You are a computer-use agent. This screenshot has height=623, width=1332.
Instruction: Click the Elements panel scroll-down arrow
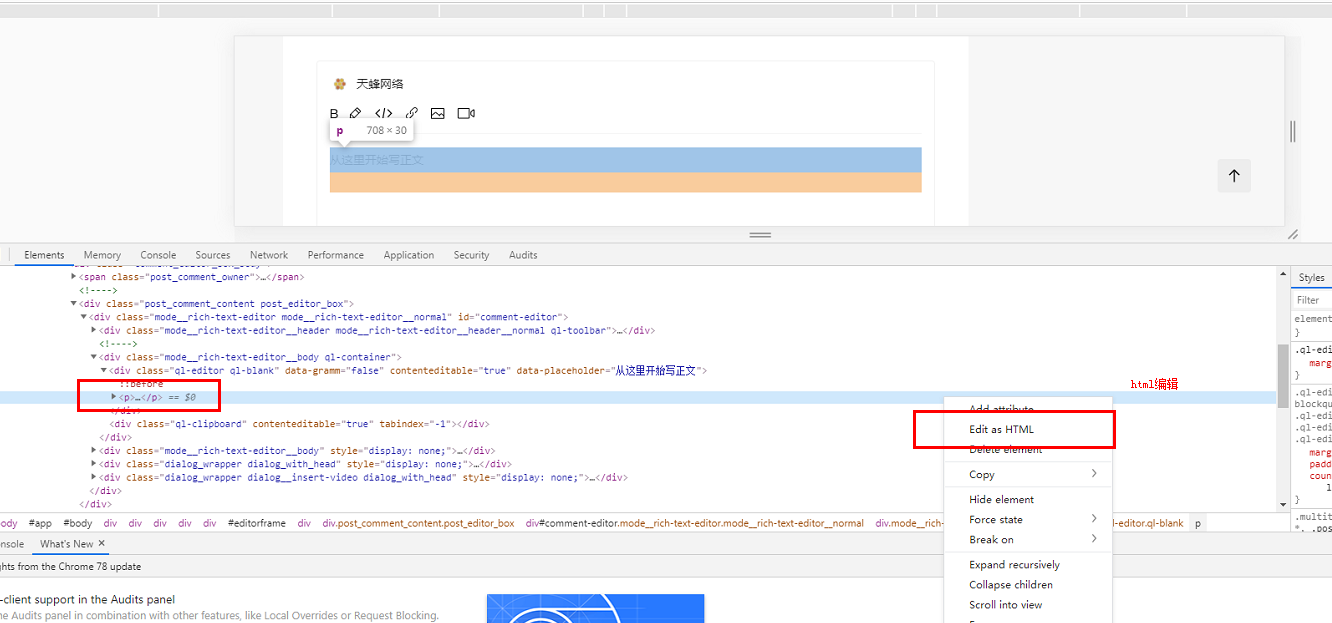[x=1283, y=504]
